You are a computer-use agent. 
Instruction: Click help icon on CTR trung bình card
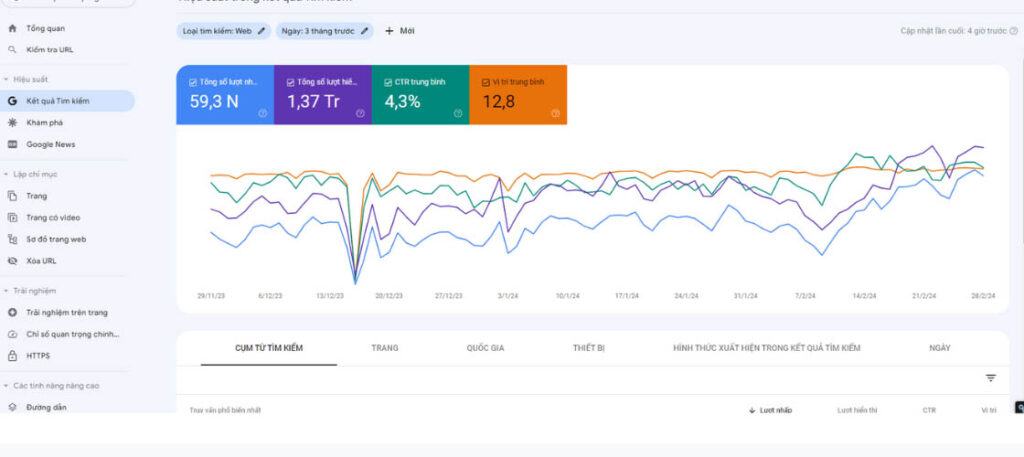point(458,113)
